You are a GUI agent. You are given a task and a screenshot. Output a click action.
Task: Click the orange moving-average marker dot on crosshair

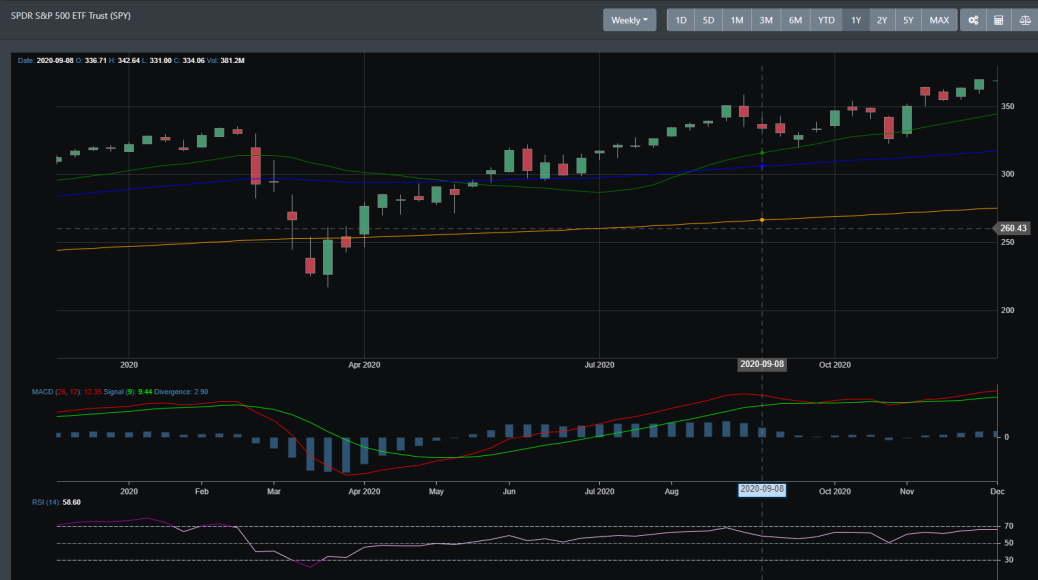(x=762, y=220)
